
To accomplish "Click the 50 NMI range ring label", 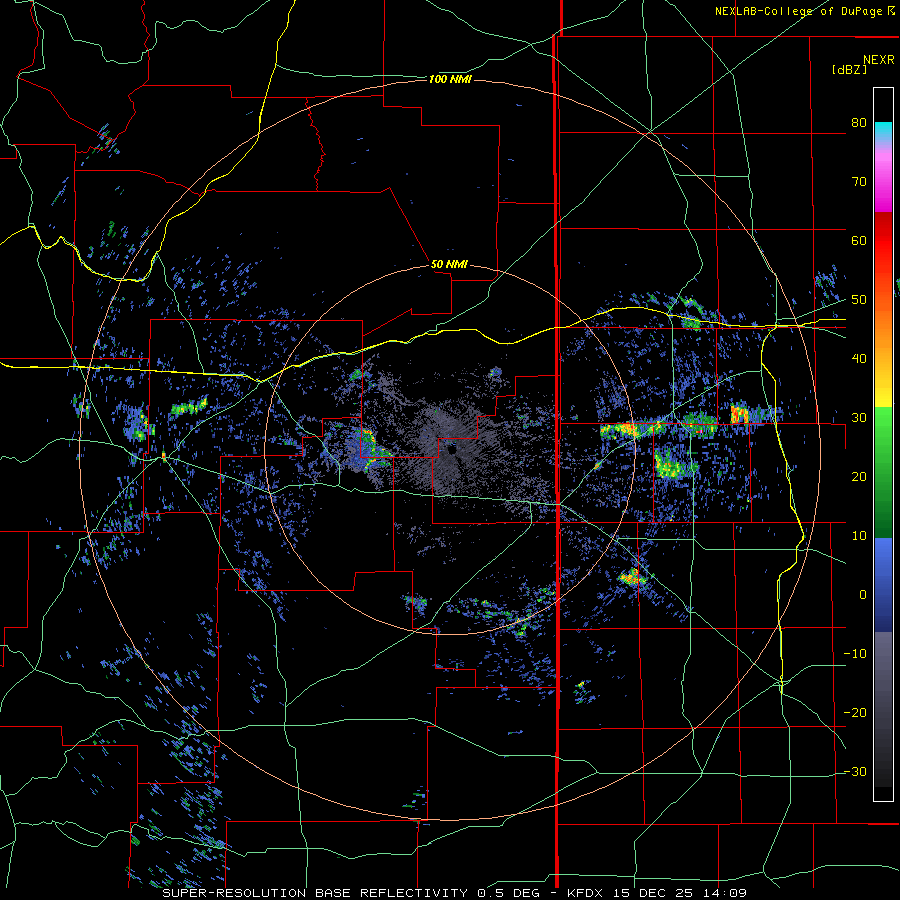I will (449, 265).
